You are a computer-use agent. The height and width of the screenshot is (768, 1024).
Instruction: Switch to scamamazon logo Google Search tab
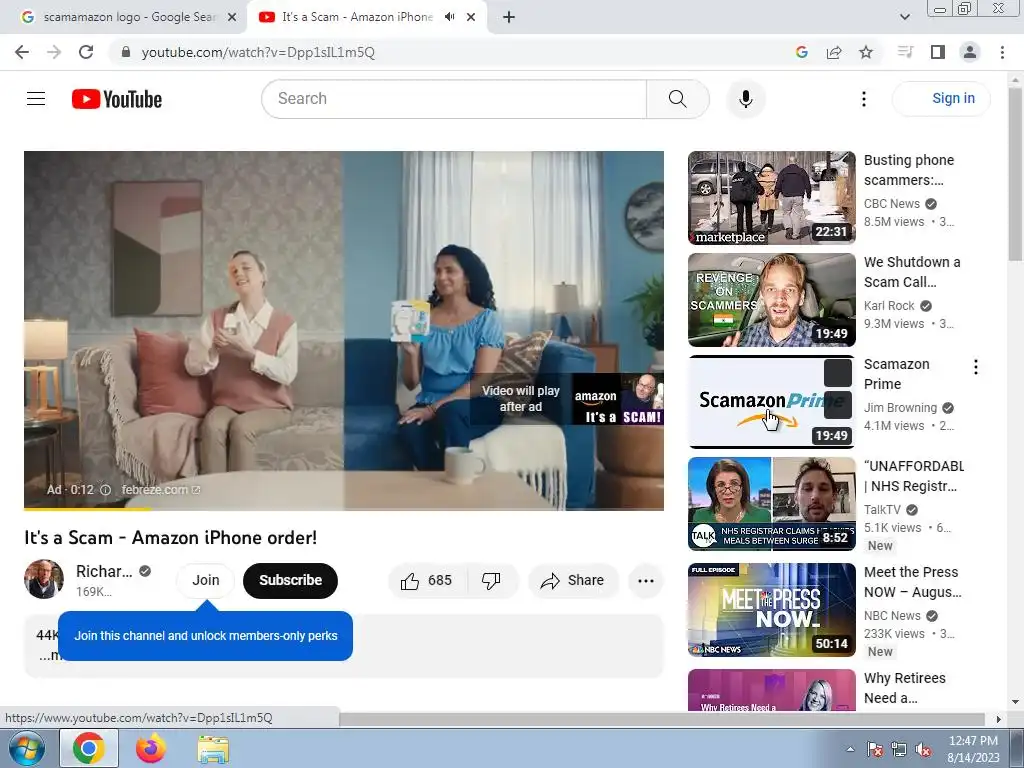pyautogui.click(x=123, y=17)
